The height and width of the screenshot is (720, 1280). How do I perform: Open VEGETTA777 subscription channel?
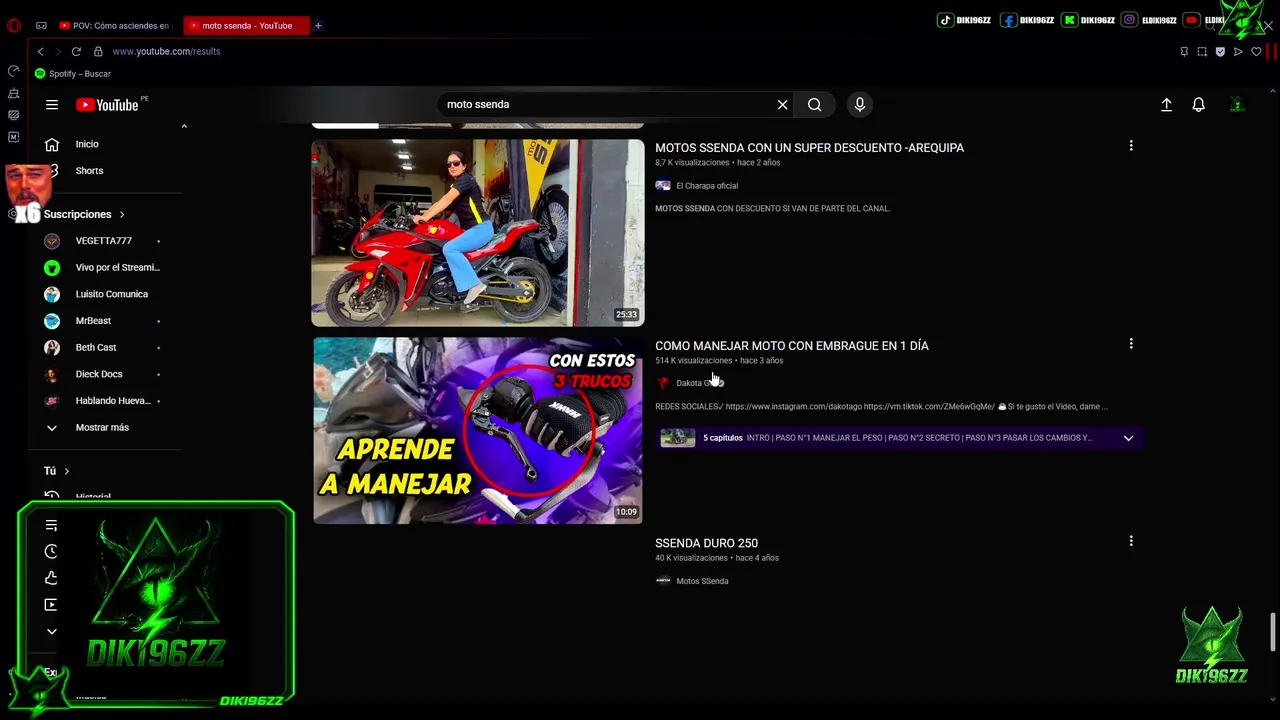point(104,241)
